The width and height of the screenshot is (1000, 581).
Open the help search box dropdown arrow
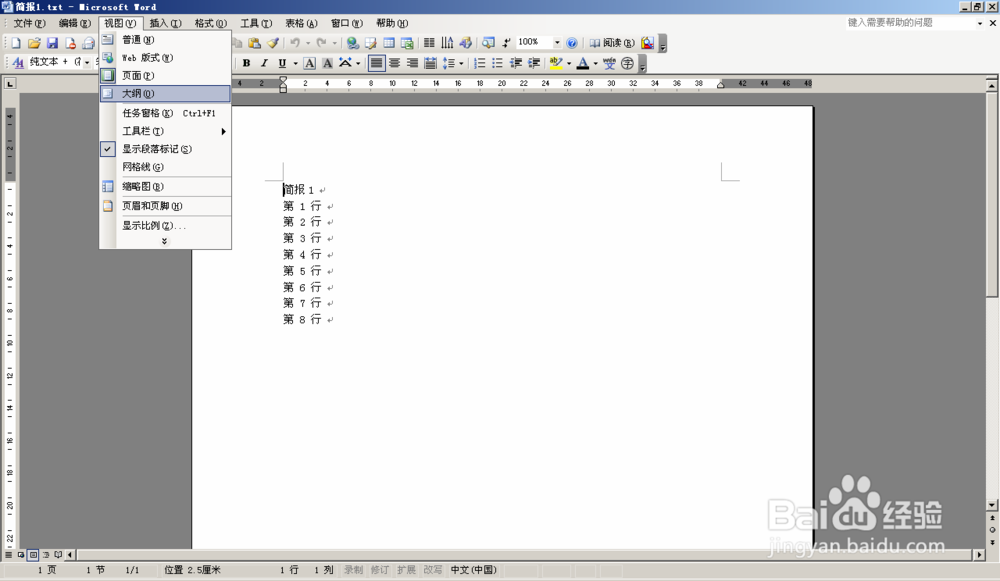(980, 23)
